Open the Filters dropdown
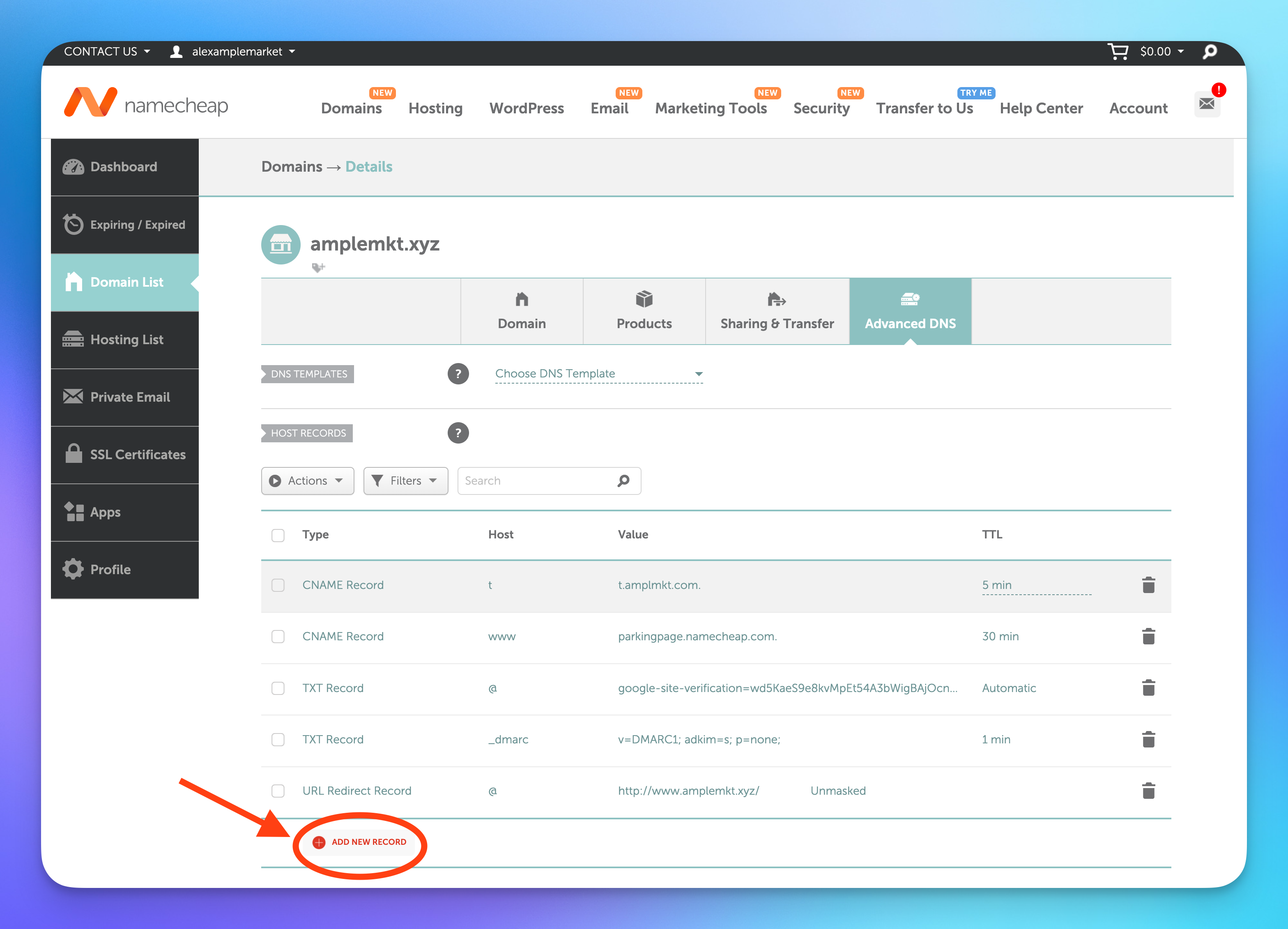The width and height of the screenshot is (1288, 929). (405, 481)
